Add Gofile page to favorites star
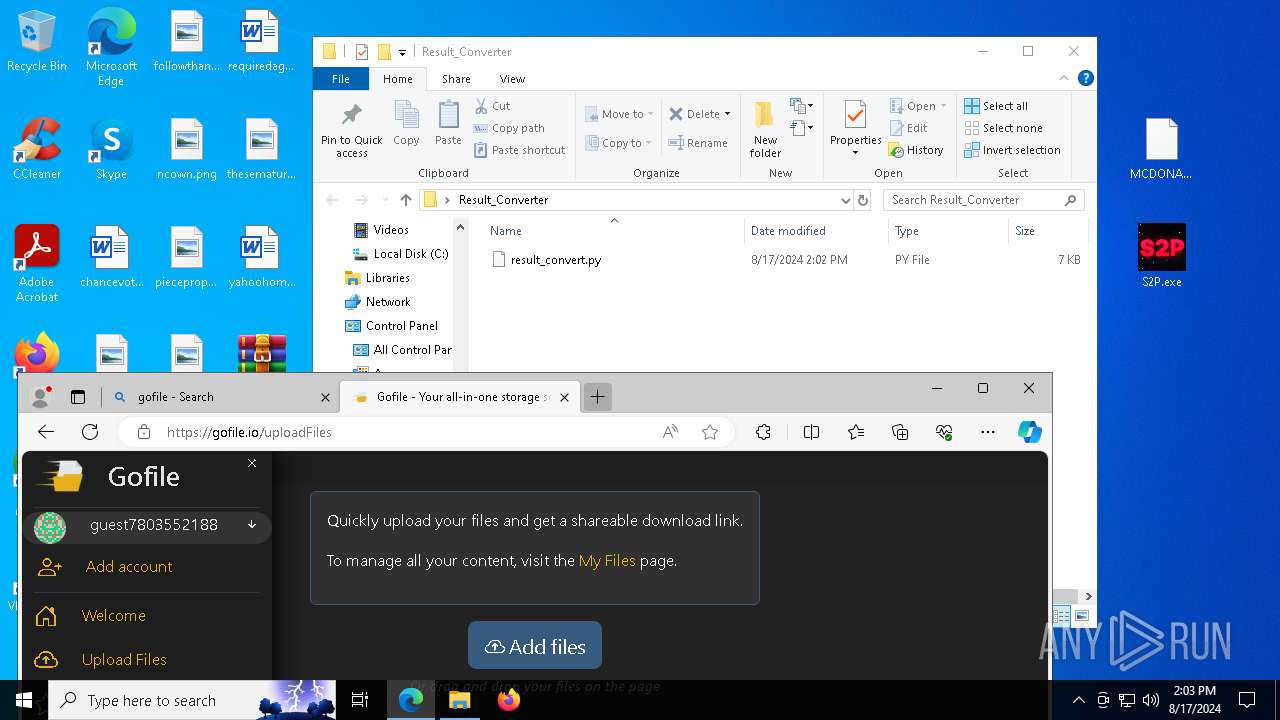Viewport: 1280px width, 720px height. point(710,432)
